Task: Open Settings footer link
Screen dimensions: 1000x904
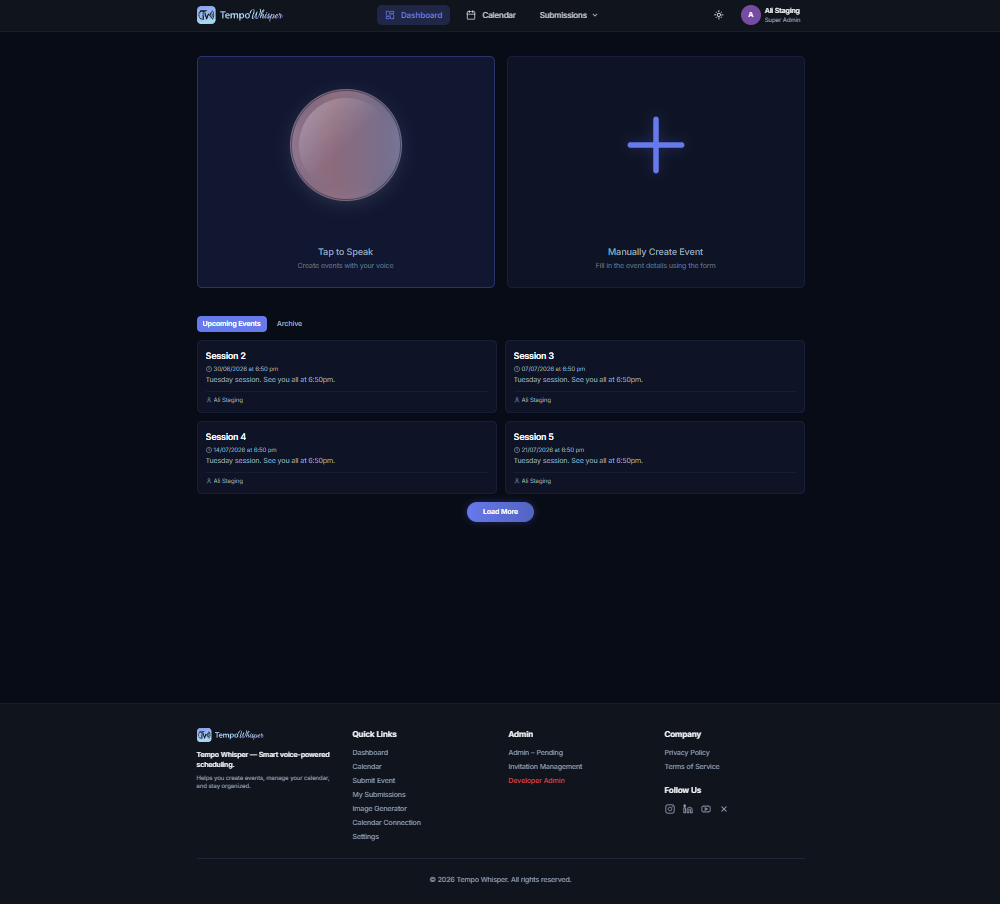Action: 365,837
